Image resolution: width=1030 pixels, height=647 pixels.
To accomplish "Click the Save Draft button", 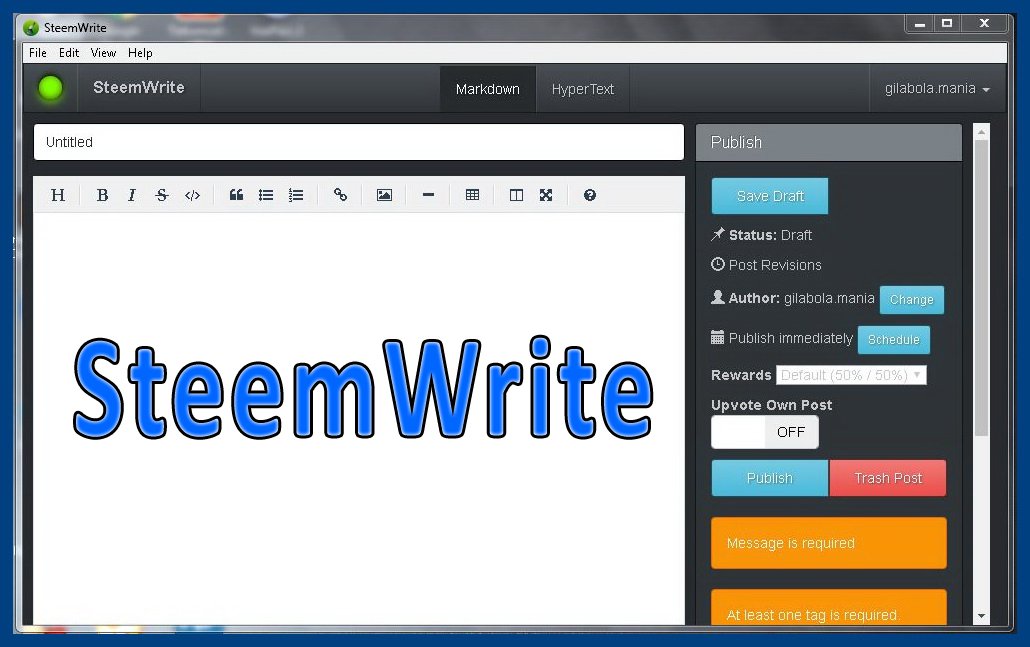I will (x=770, y=196).
